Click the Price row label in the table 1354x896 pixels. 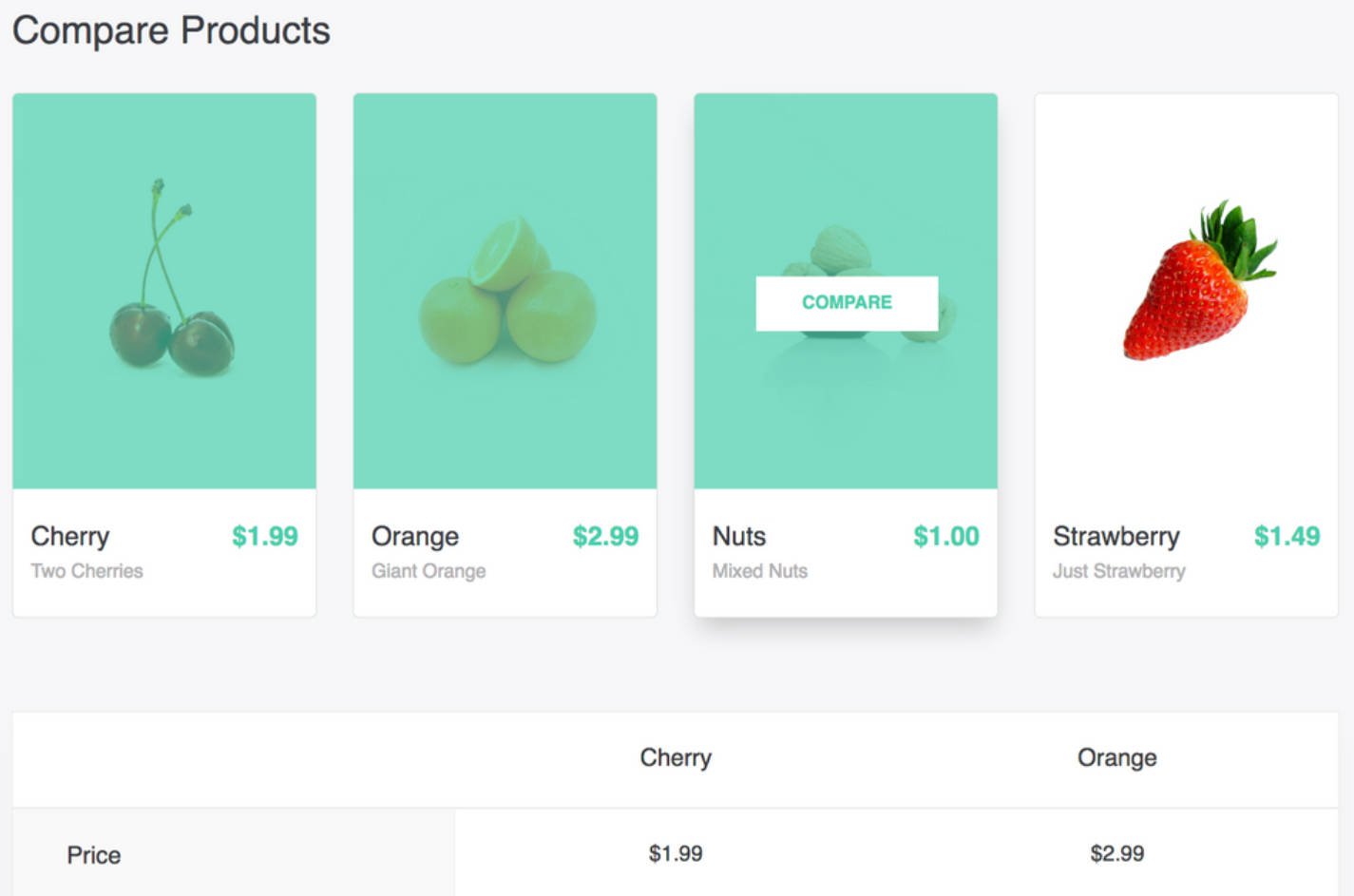pos(92,854)
